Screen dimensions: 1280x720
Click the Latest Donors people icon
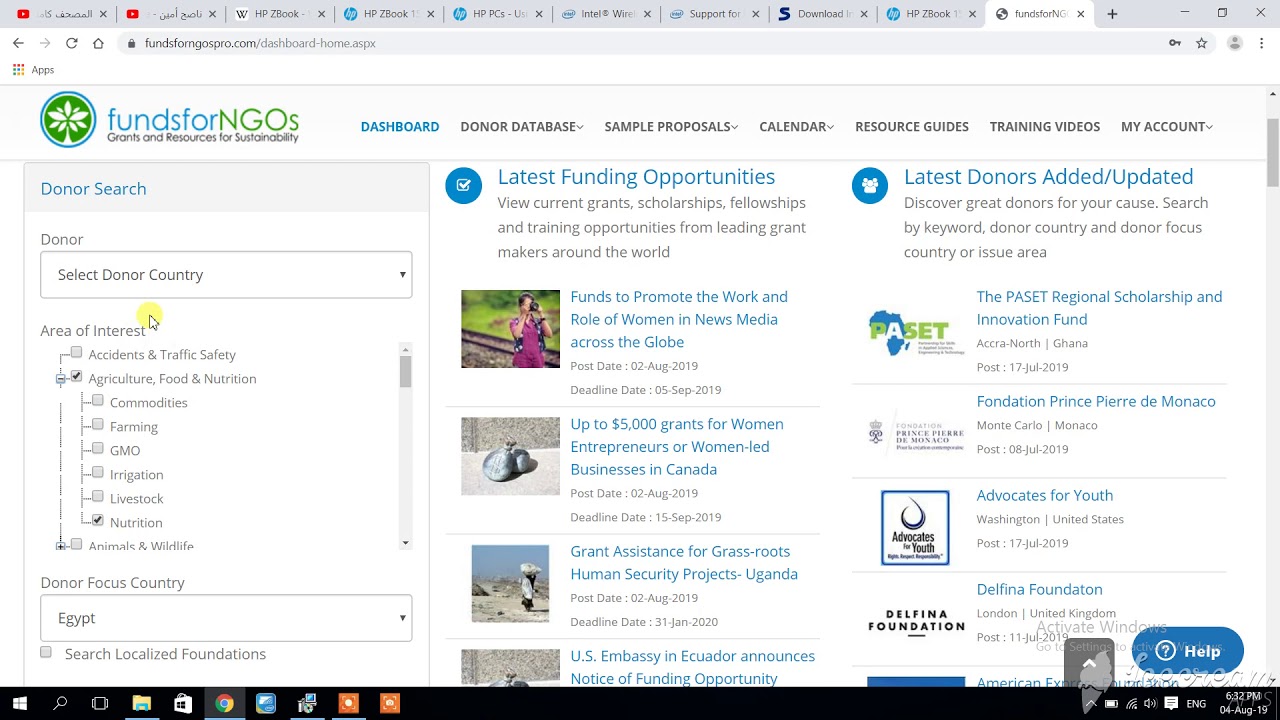(x=869, y=185)
